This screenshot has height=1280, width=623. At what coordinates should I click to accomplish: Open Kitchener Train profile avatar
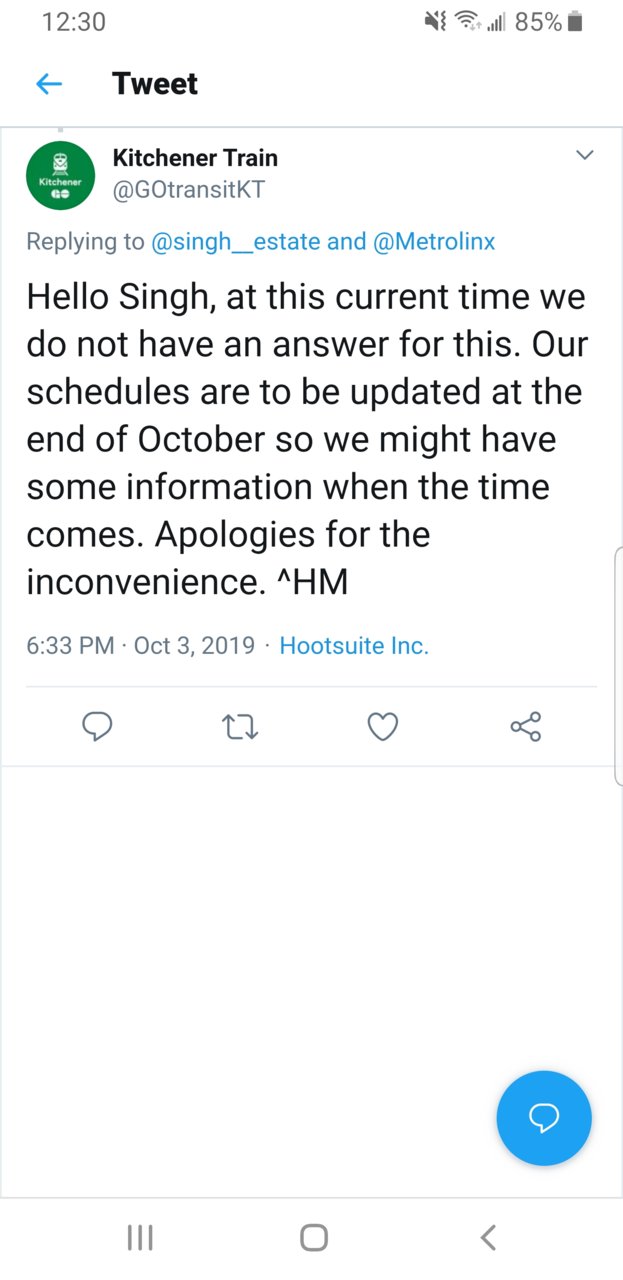tap(60, 176)
